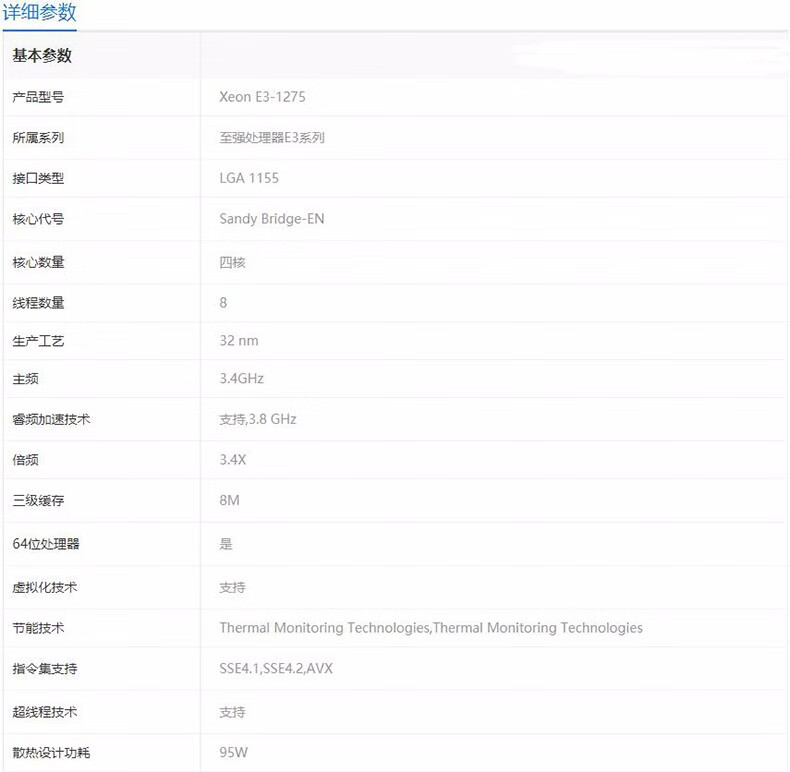
Task: Click the 核心代号 row label
Action: (x=38, y=219)
